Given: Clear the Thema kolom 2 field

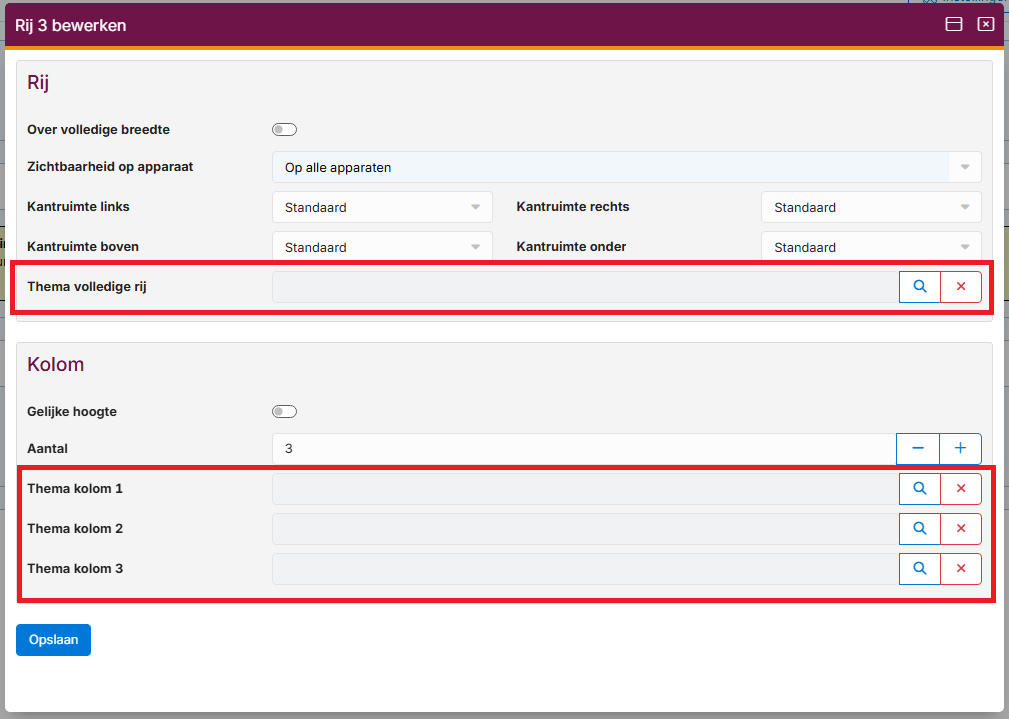Looking at the screenshot, I should click(961, 529).
